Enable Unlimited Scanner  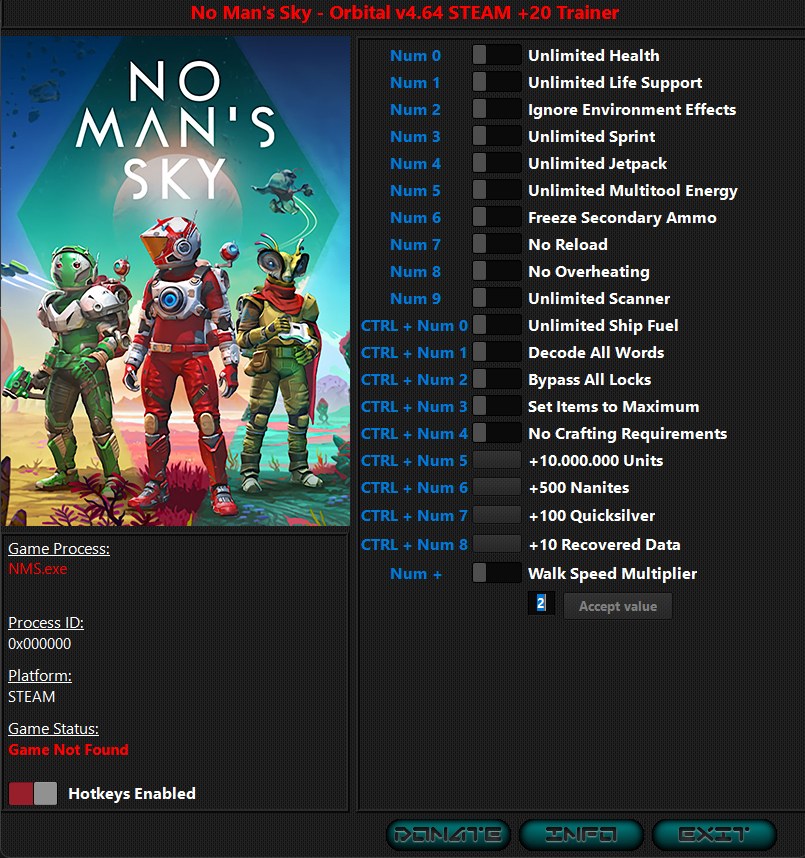496,298
